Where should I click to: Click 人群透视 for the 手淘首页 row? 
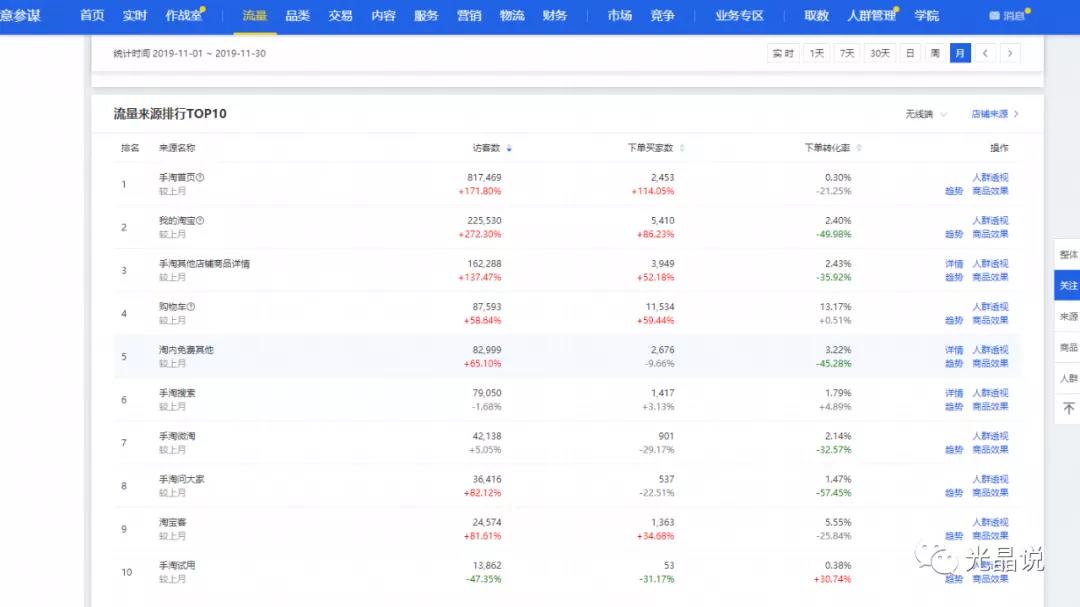coord(989,177)
